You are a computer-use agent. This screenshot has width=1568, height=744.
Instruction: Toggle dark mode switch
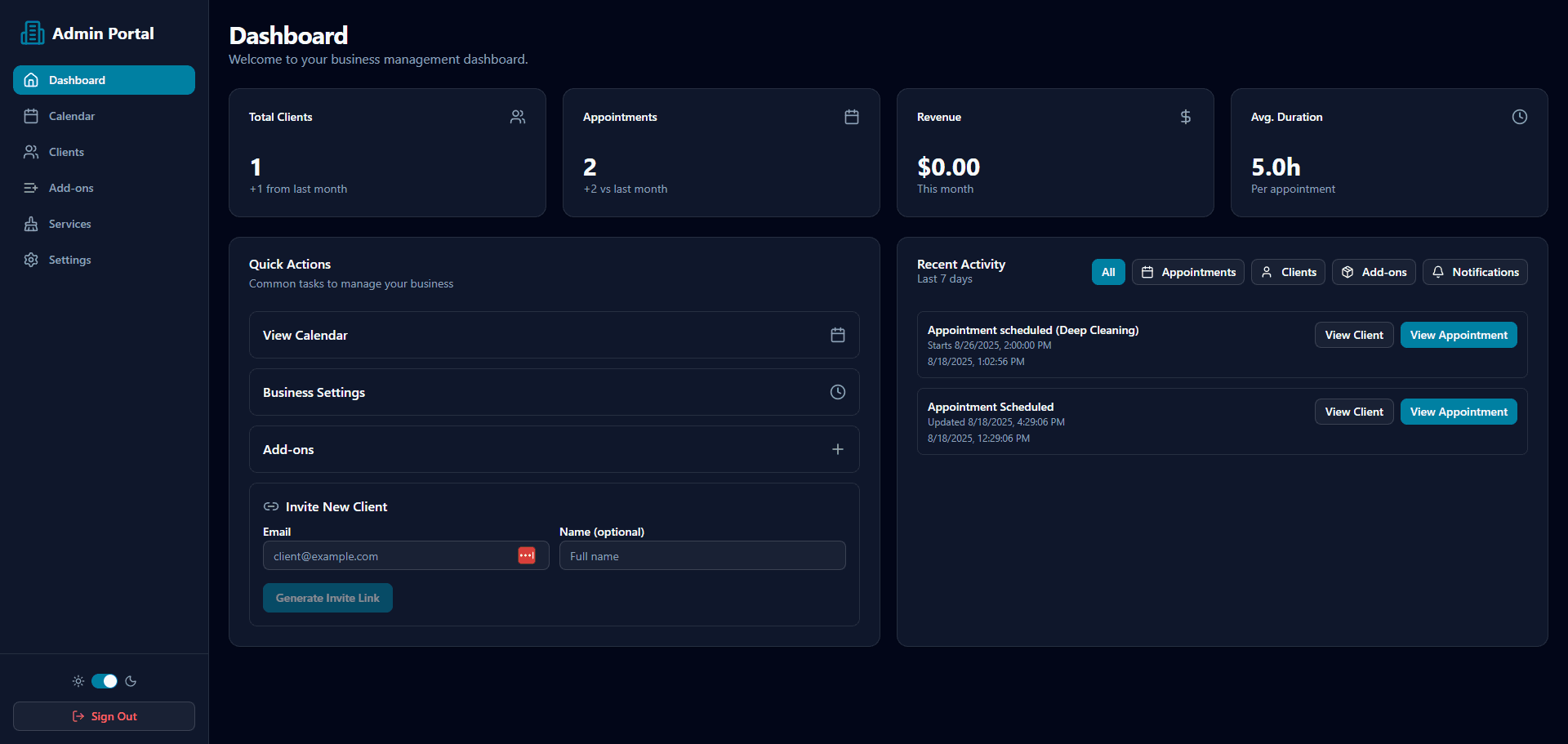point(104,680)
